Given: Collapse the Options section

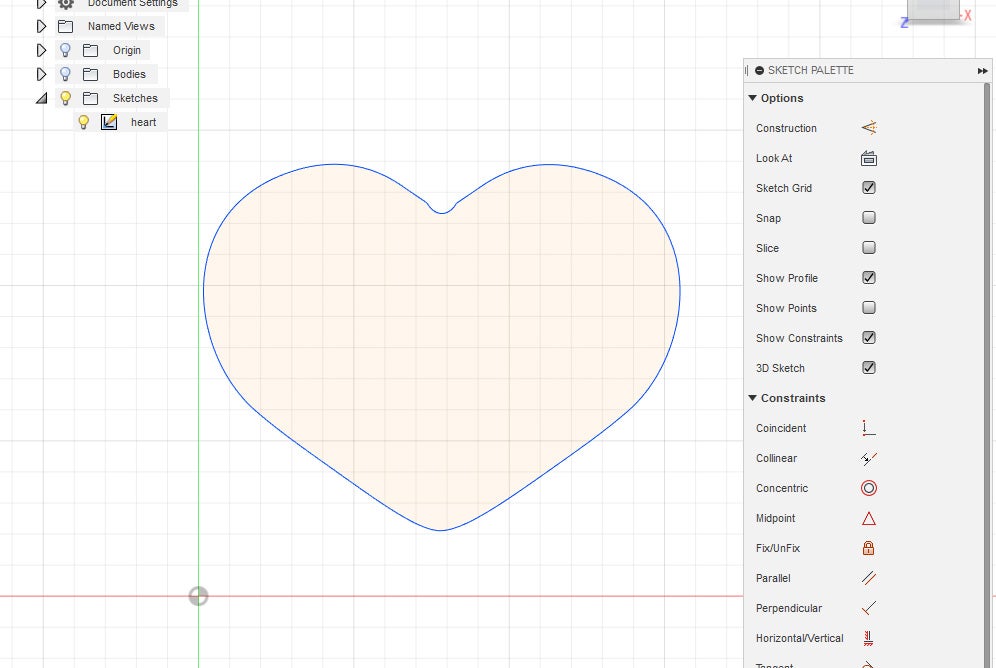Looking at the screenshot, I should [752, 98].
